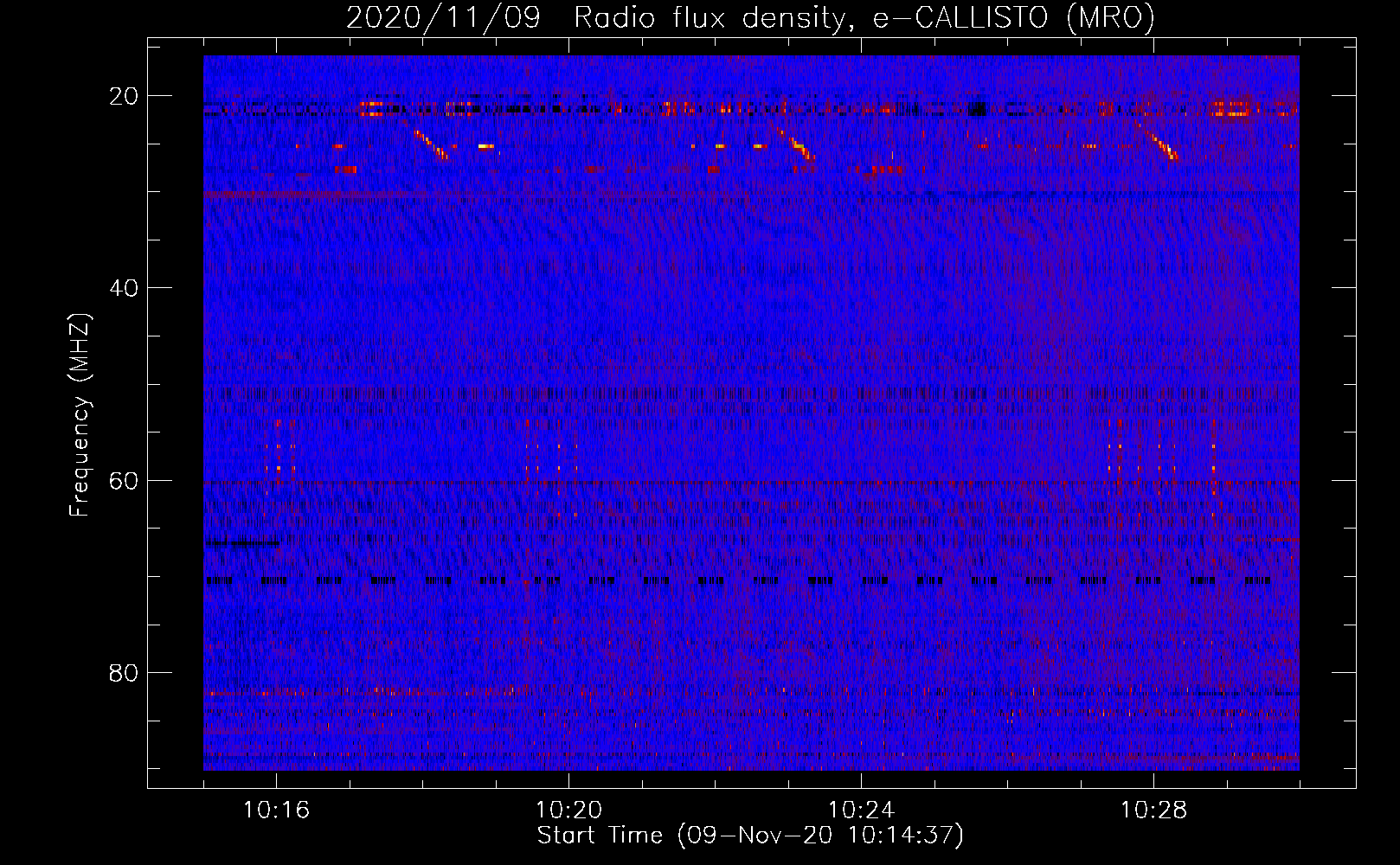This screenshot has height=865, width=1400.
Task: Select the 10:16 time axis label
Action: point(277,810)
